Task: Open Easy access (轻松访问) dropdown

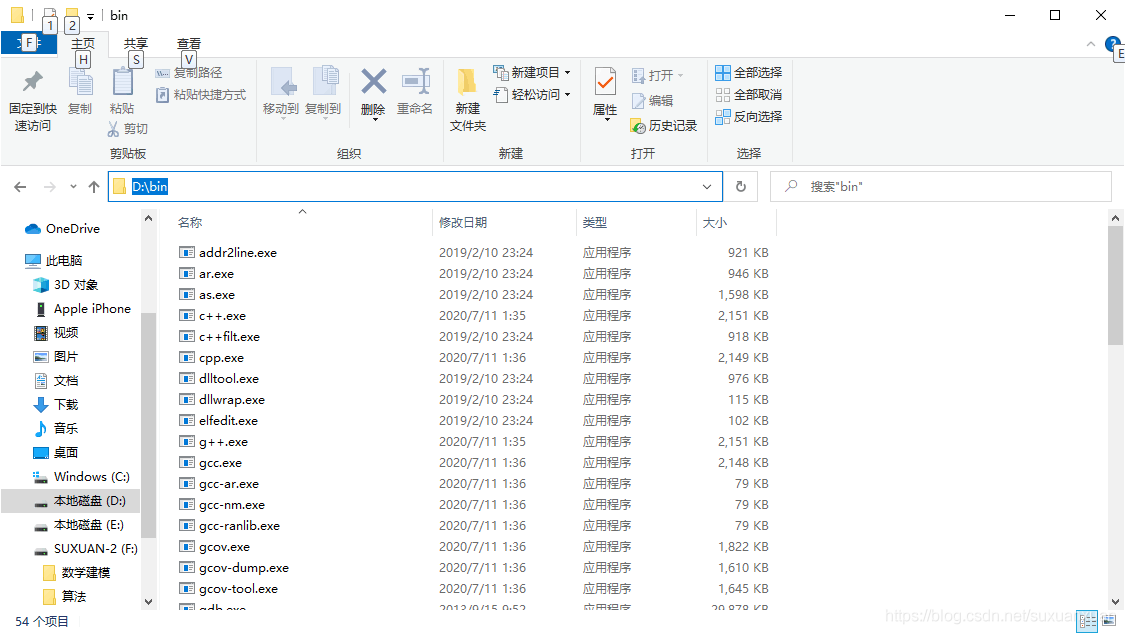Action: click(x=532, y=95)
